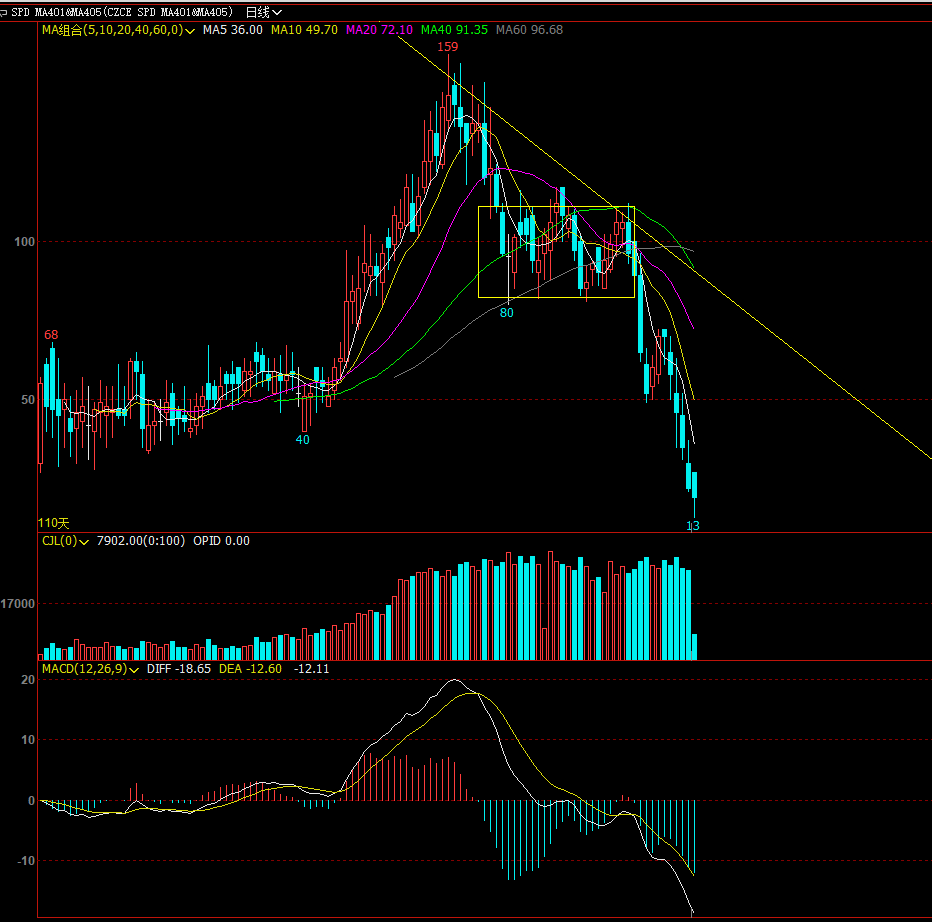Click the 80 support price label

pyautogui.click(x=506, y=312)
